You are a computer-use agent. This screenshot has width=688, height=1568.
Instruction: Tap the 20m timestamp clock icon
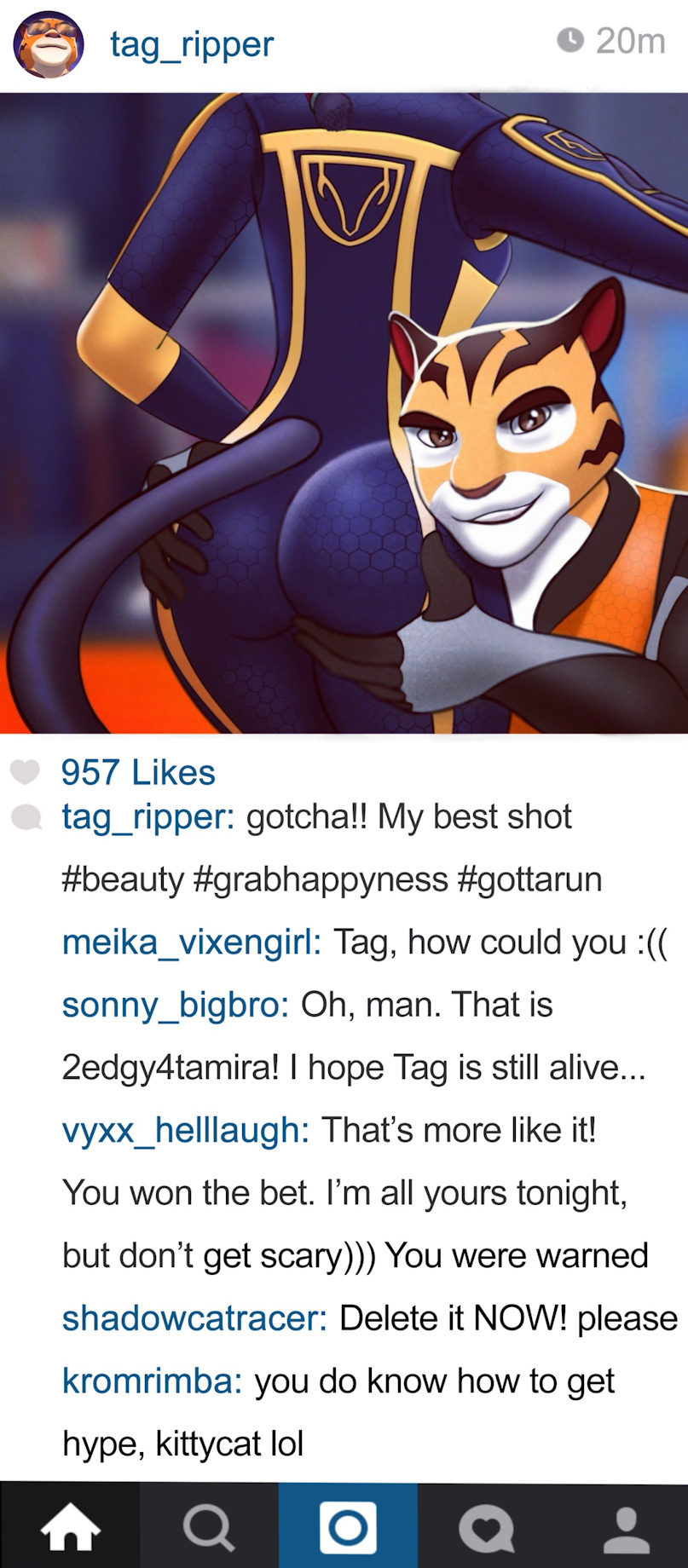coord(569,40)
